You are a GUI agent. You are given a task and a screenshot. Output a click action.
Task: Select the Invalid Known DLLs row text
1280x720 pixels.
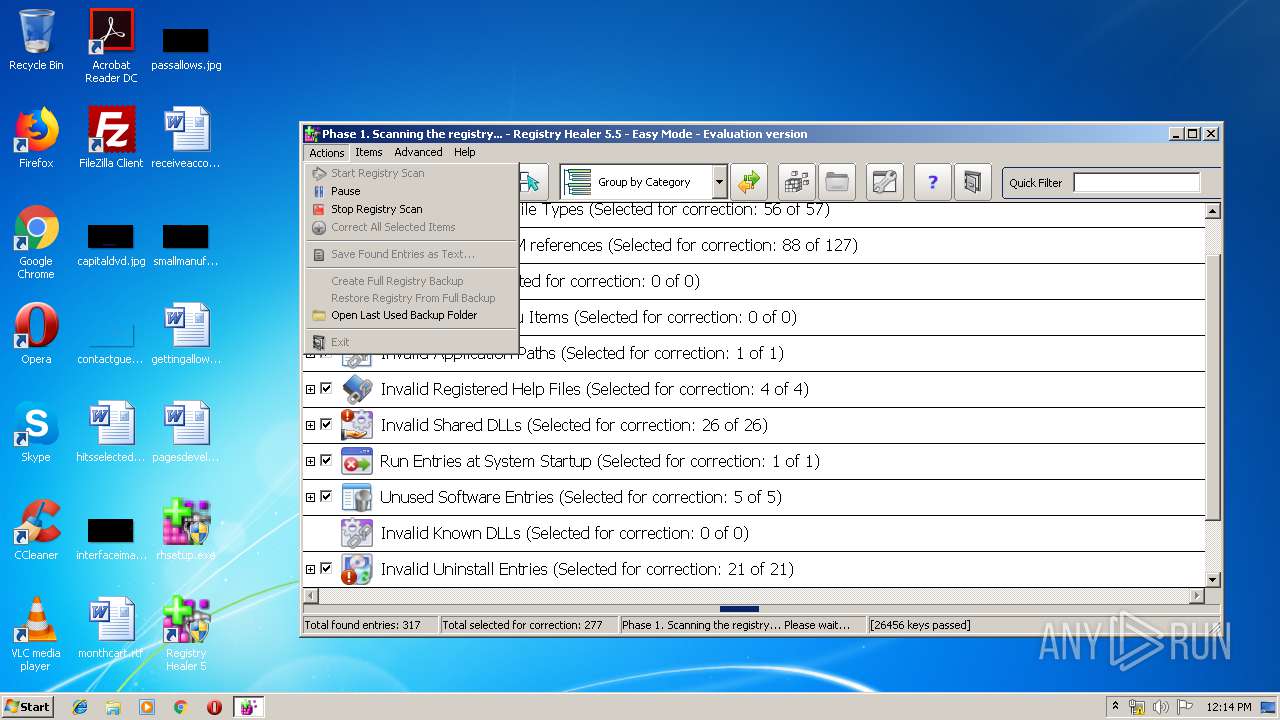(564, 533)
